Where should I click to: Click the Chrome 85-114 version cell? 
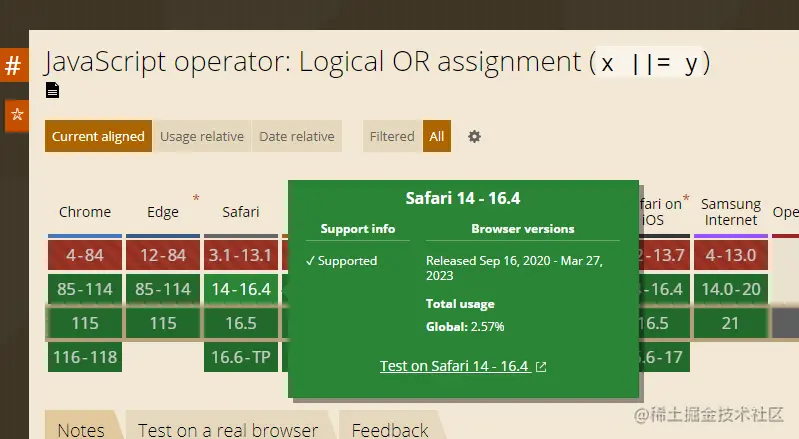85,289
